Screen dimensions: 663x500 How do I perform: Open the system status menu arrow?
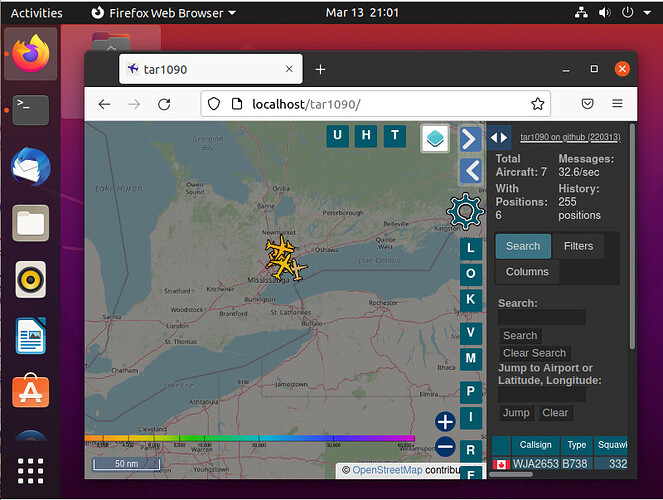[647, 13]
